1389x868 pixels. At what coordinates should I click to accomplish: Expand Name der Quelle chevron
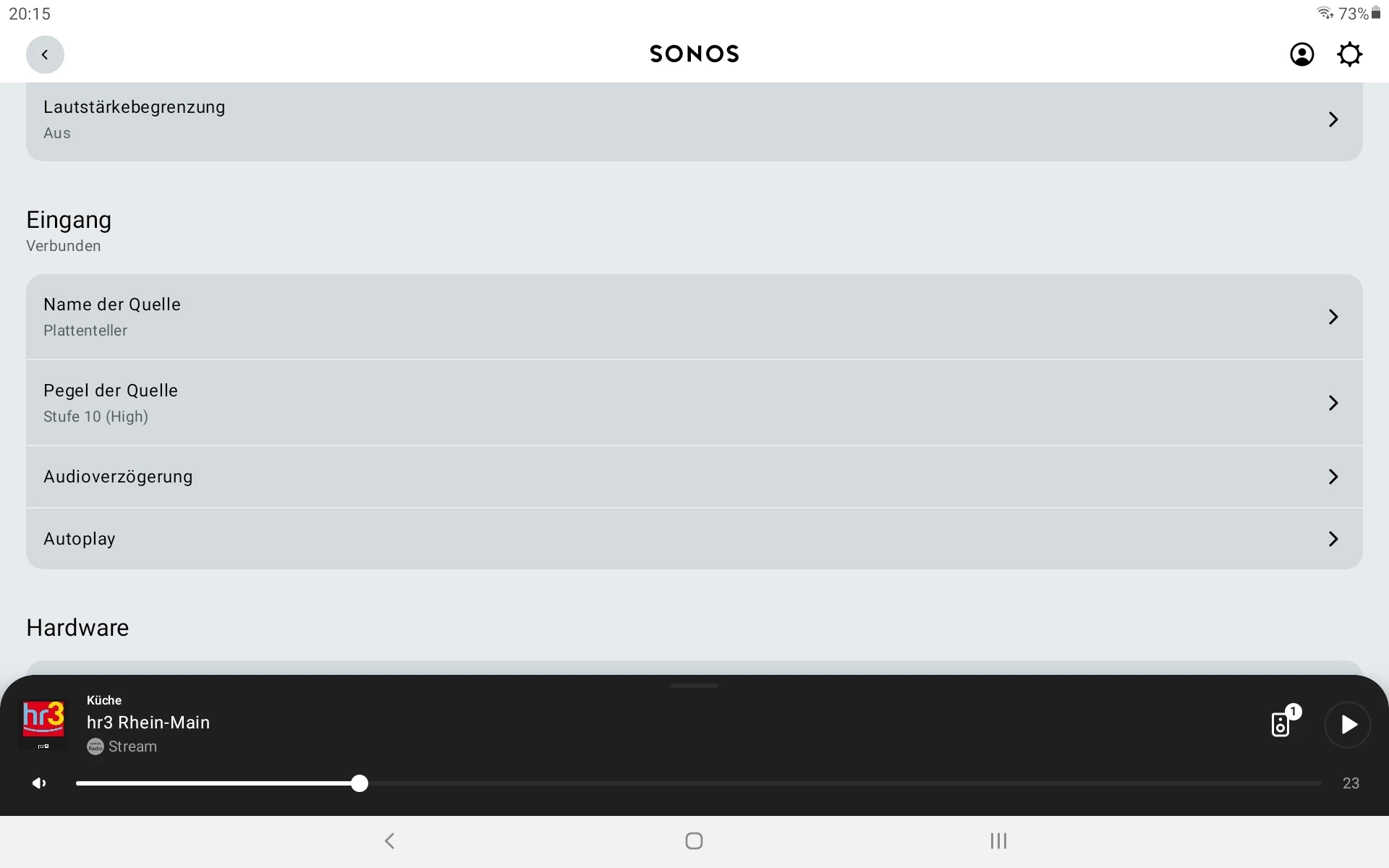1333,317
